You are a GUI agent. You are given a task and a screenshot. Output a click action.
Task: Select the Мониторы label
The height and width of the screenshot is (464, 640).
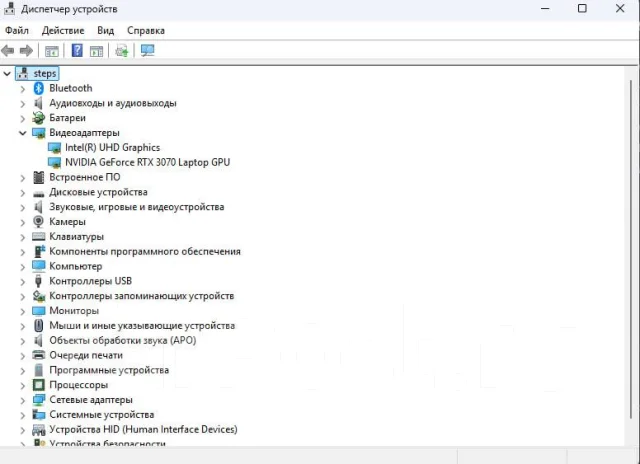[x=74, y=311]
